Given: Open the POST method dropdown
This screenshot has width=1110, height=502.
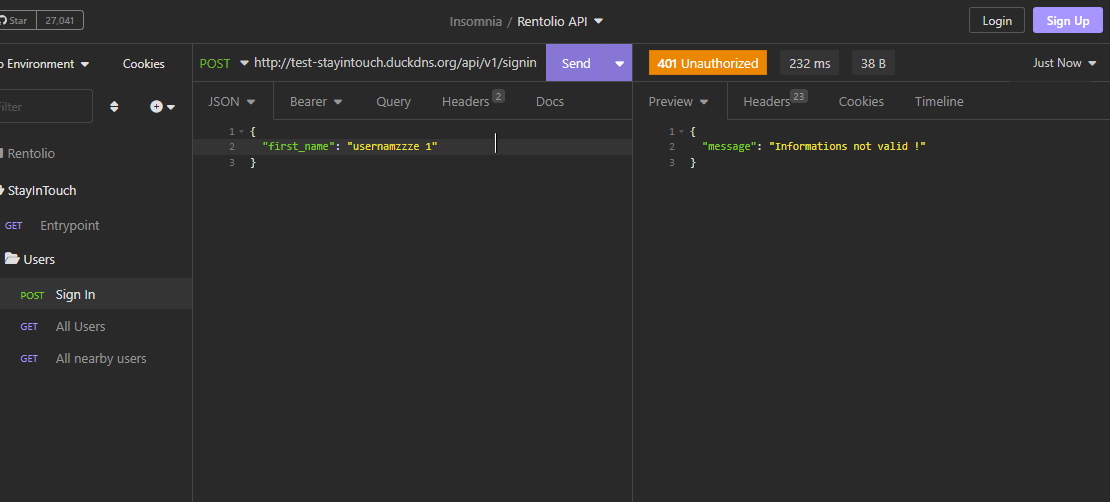Looking at the screenshot, I should (x=224, y=63).
